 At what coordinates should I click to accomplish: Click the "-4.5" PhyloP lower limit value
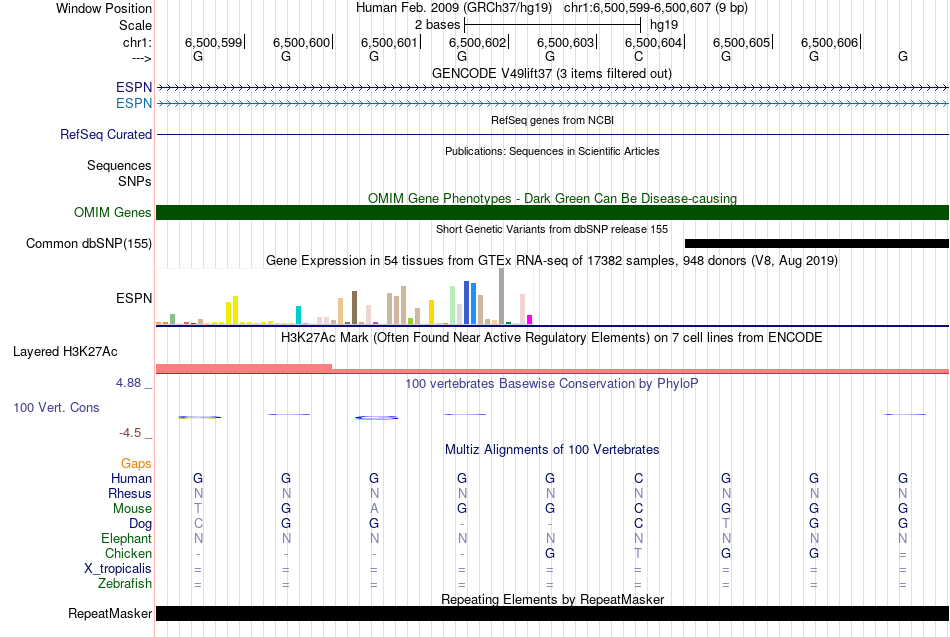130,433
